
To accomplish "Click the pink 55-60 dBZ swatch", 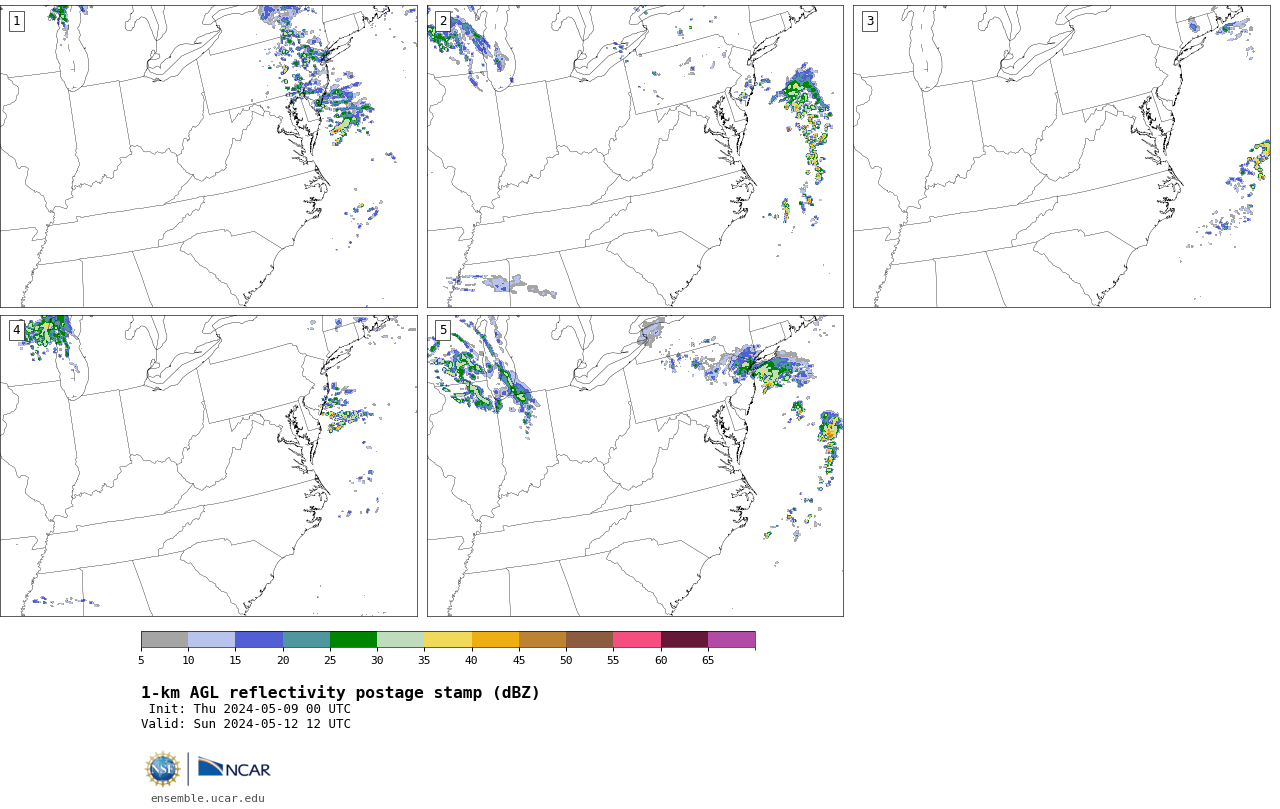I will click(x=637, y=640).
